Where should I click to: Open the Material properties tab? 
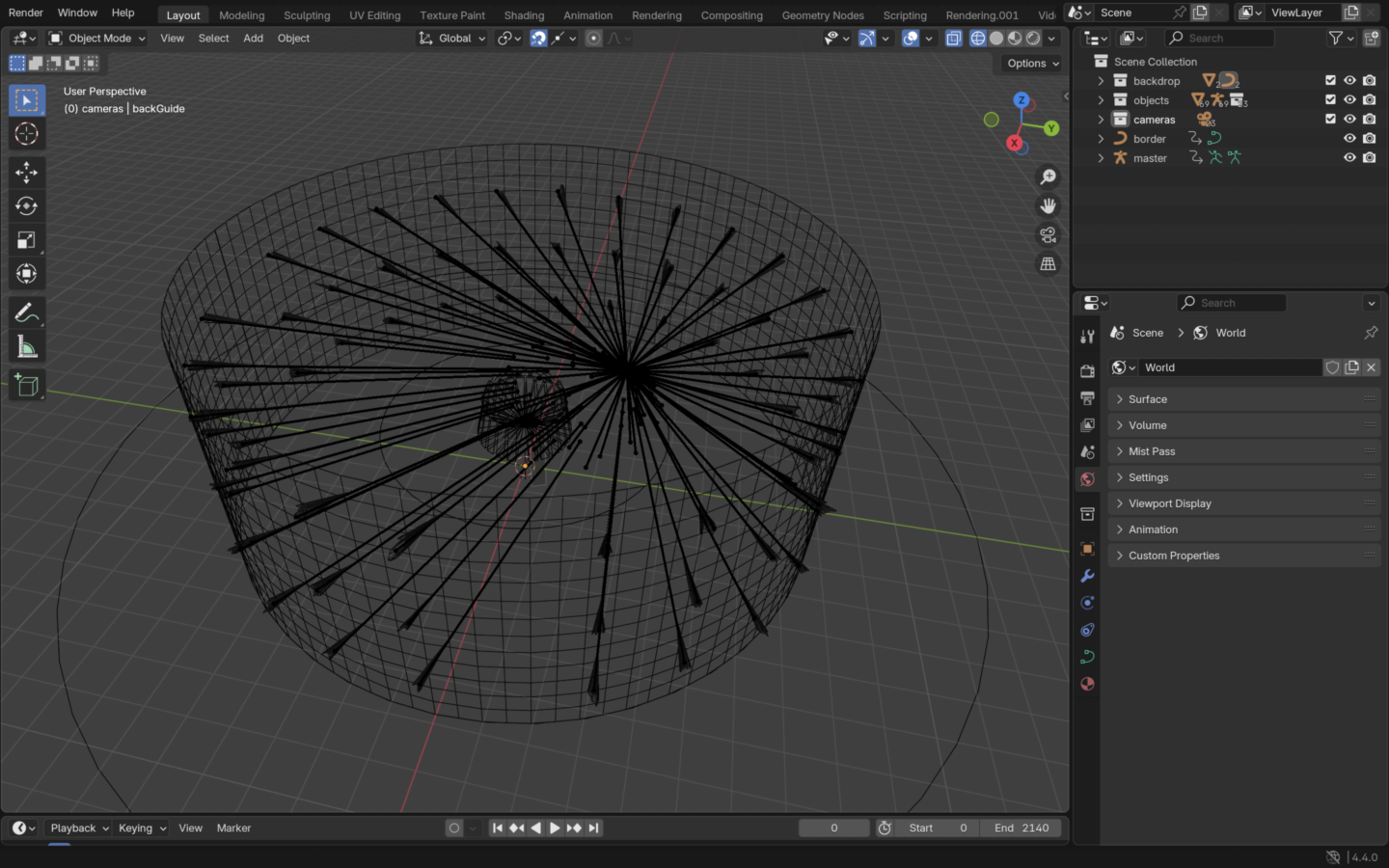[x=1087, y=684]
